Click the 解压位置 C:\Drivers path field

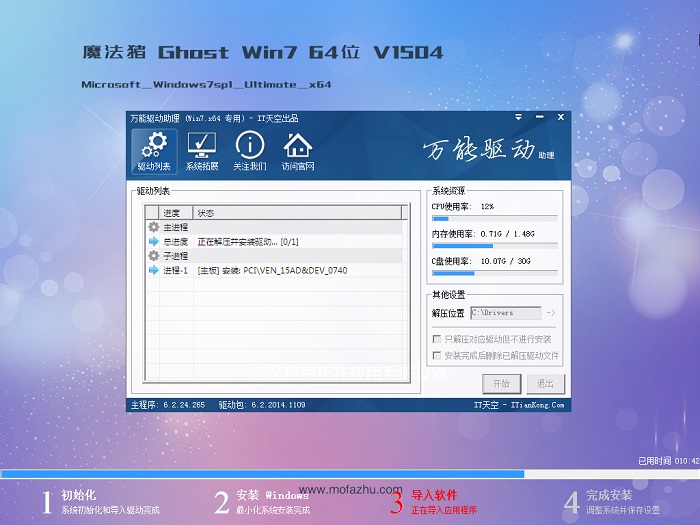click(506, 313)
